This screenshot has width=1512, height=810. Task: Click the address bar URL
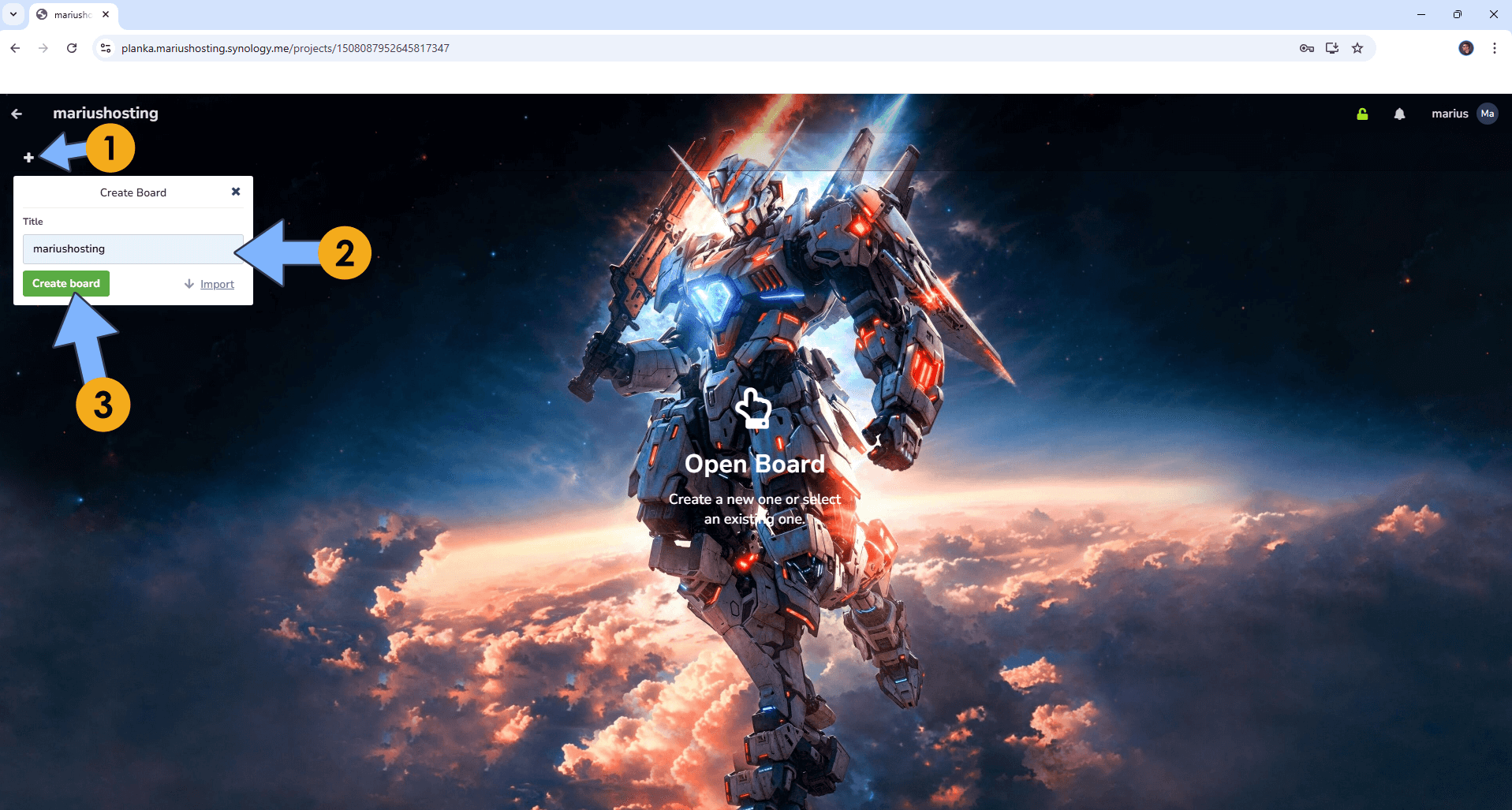(x=286, y=48)
